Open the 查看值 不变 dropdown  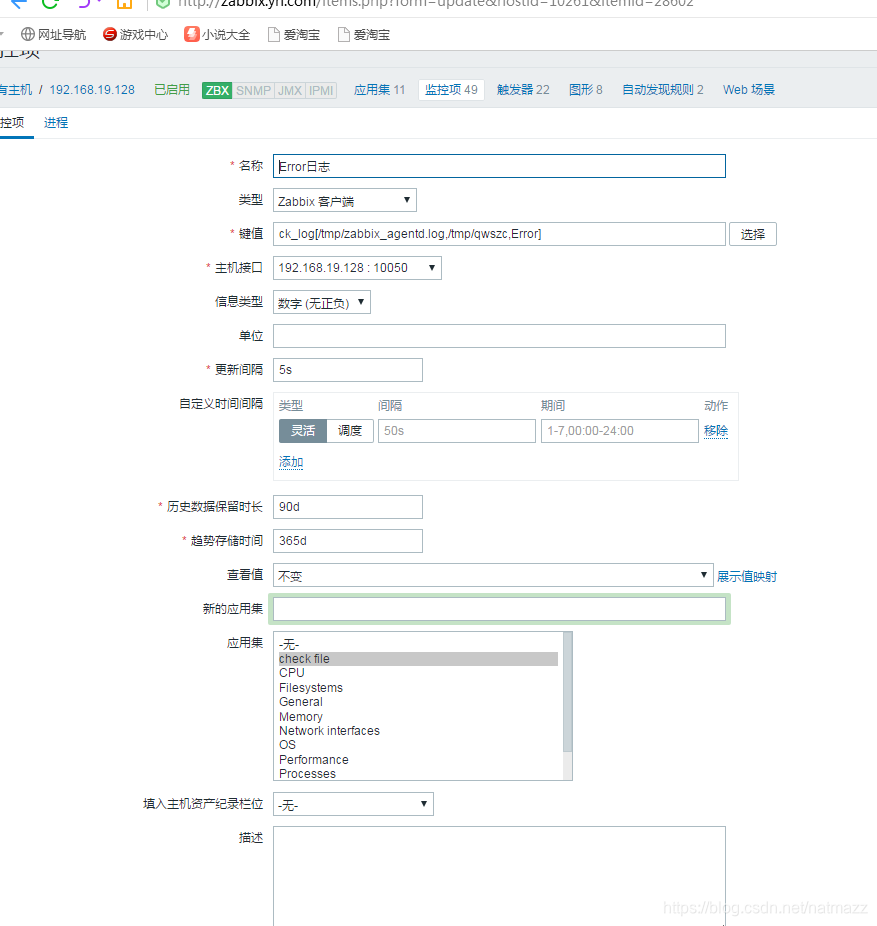click(x=493, y=575)
